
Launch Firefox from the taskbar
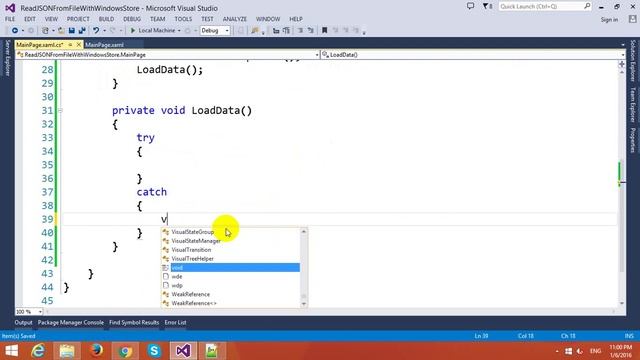(96, 351)
